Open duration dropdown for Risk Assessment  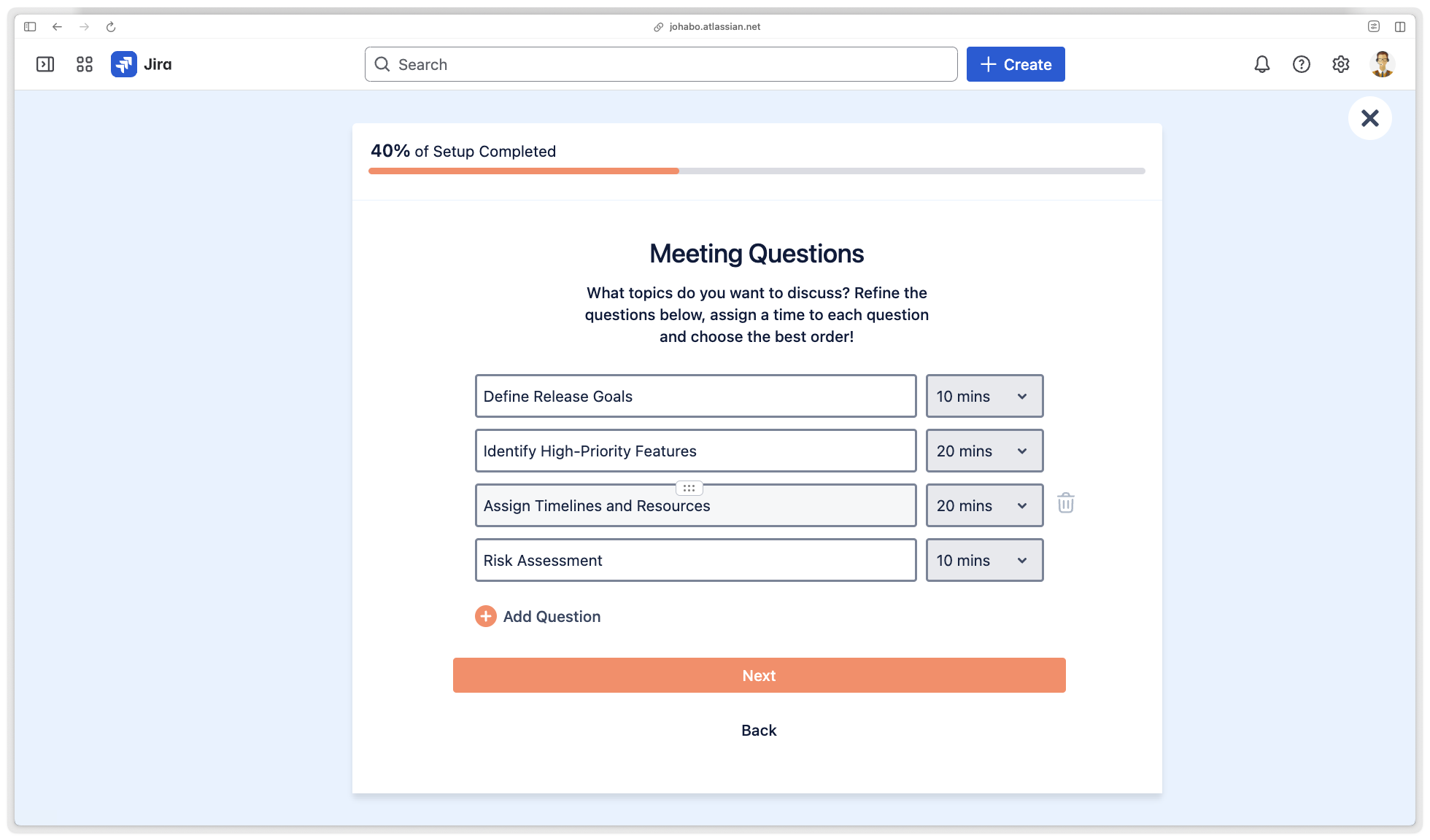(983, 560)
